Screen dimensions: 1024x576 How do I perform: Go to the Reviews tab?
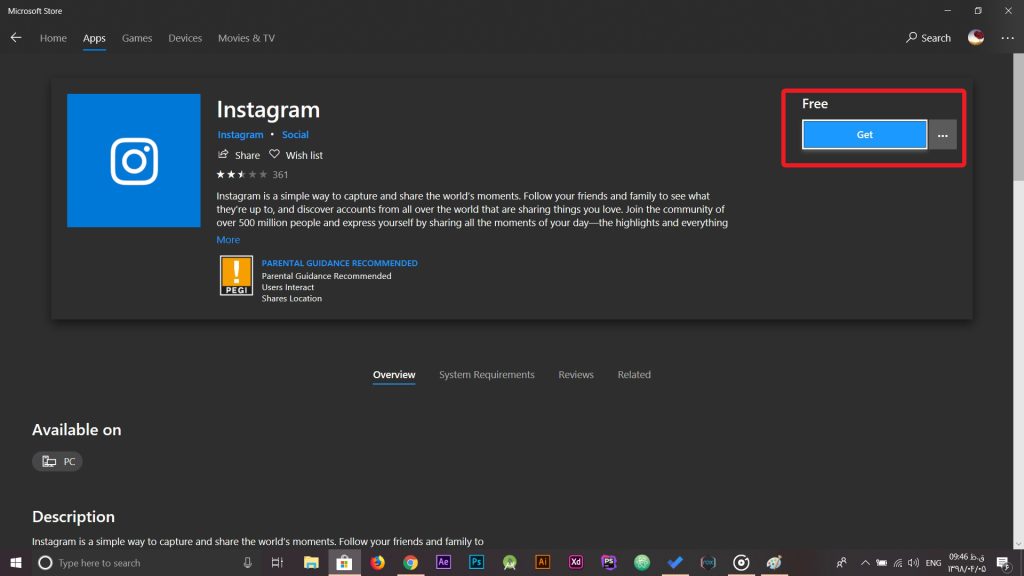576,375
